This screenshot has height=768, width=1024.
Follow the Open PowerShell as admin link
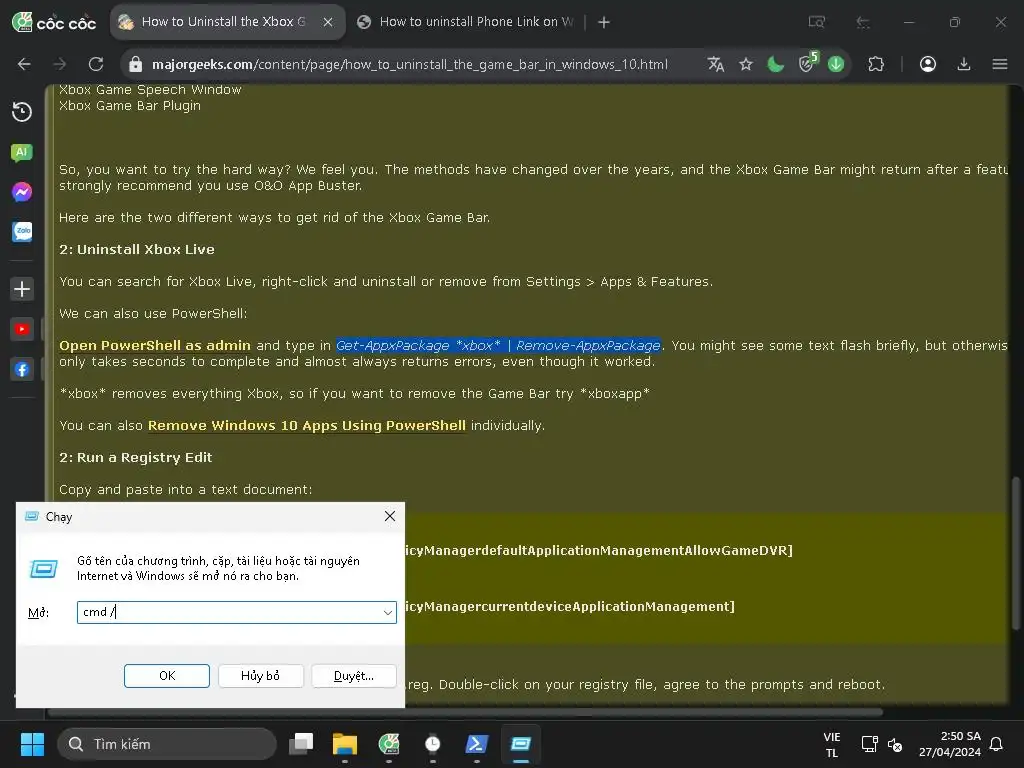pos(155,345)
